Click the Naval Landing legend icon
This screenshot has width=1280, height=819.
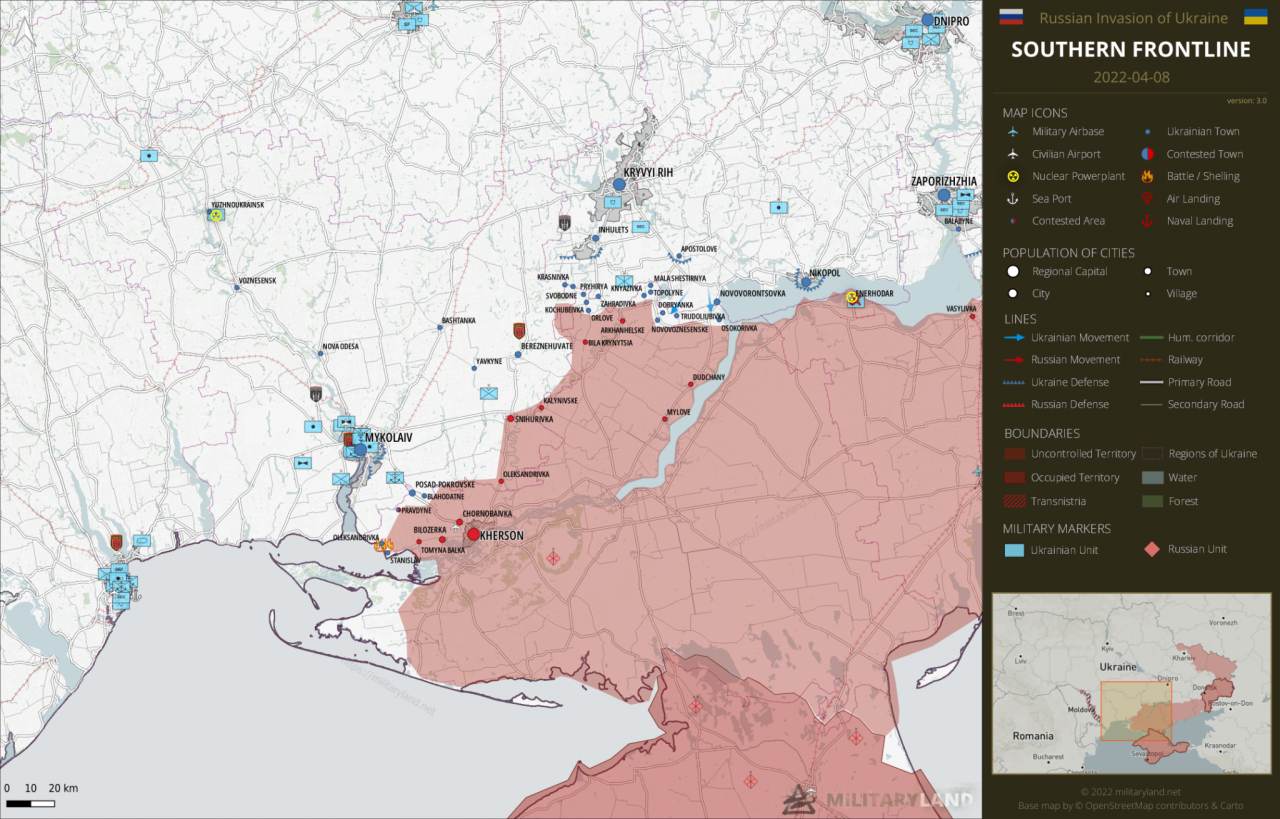coord(1147,221)
